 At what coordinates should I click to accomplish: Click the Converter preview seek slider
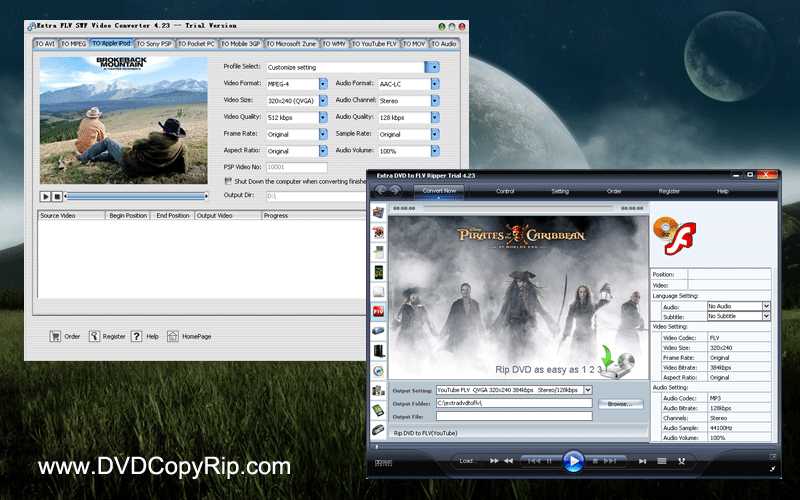[136, 196]
